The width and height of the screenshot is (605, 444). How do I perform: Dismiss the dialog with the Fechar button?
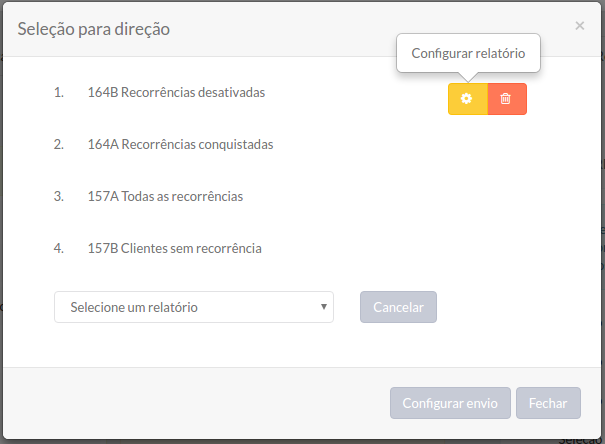[548, 403]
